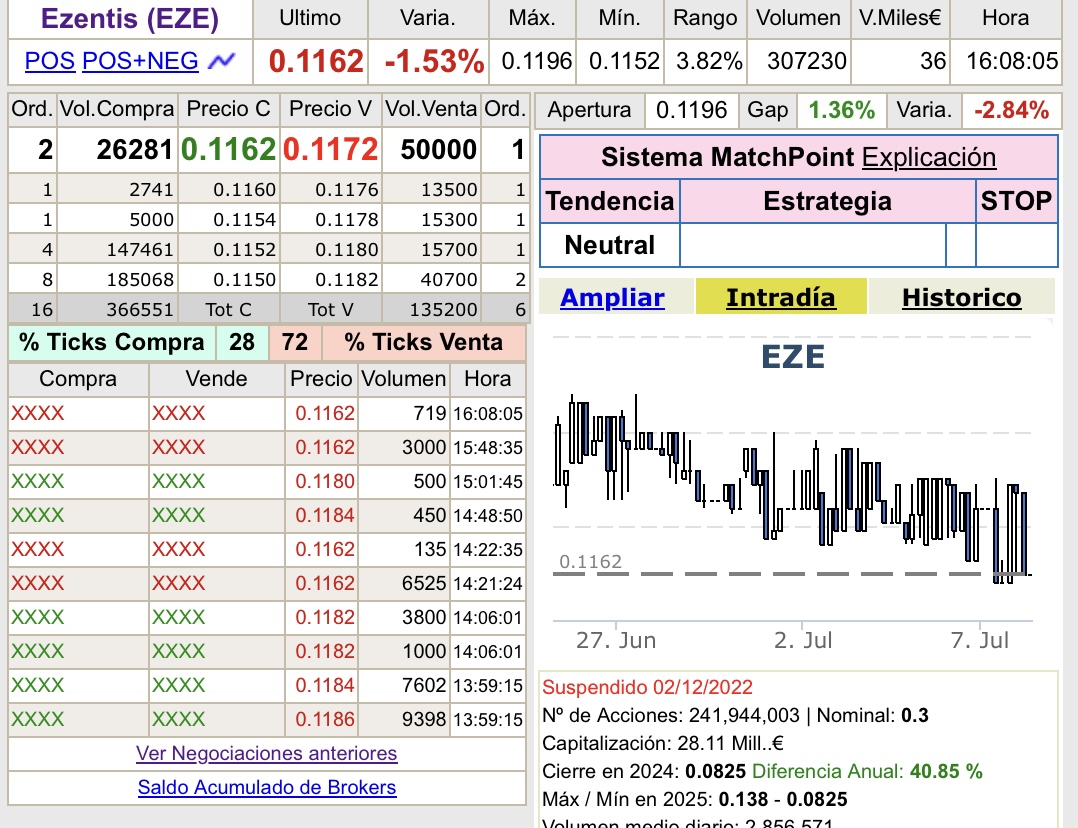The height and width of the screenshot is (828, 1078).
Task: Click the -2.84% variation value
Action: pyautogui.click(x=1011, y=110)
